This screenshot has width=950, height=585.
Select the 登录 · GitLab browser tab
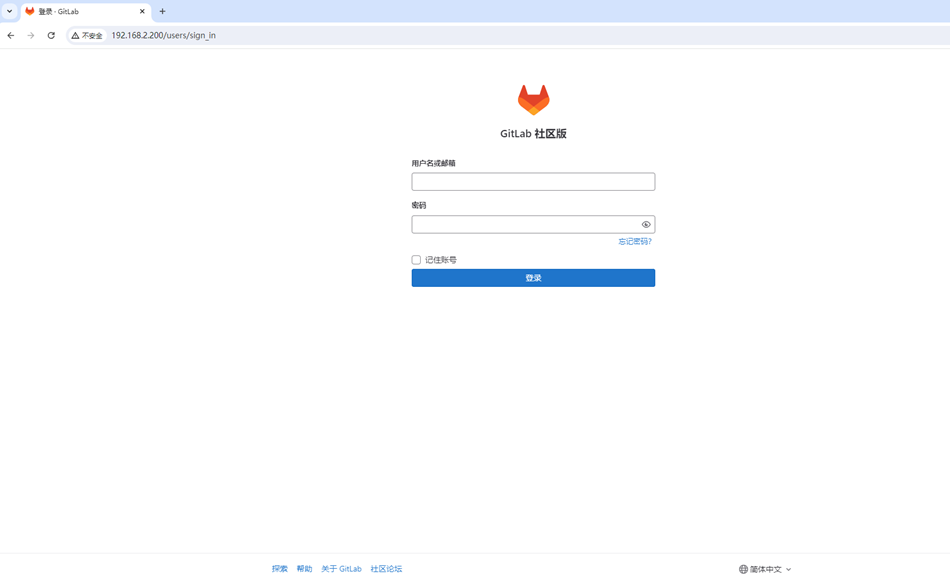pyautogui.click(x=85, y=12)
